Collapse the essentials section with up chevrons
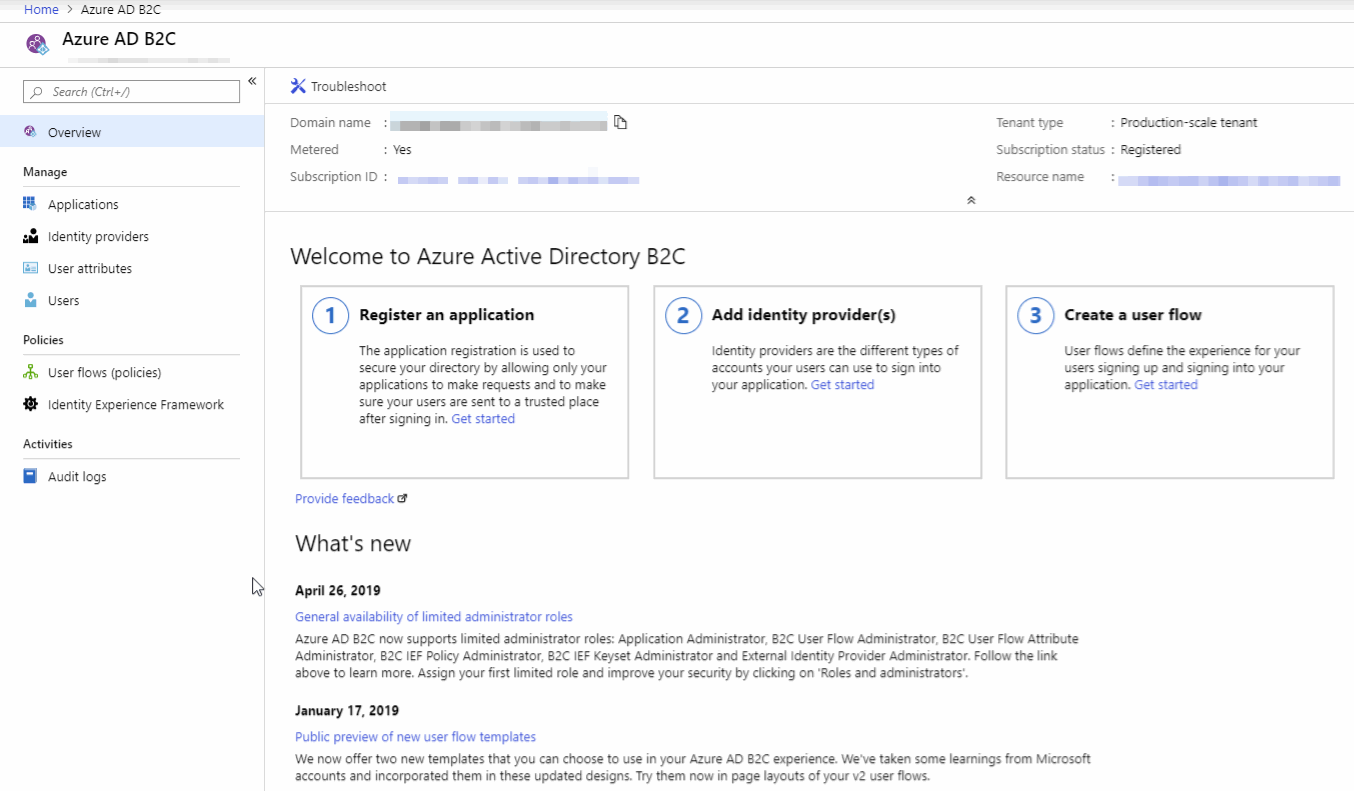 click(x=970, y=200)
